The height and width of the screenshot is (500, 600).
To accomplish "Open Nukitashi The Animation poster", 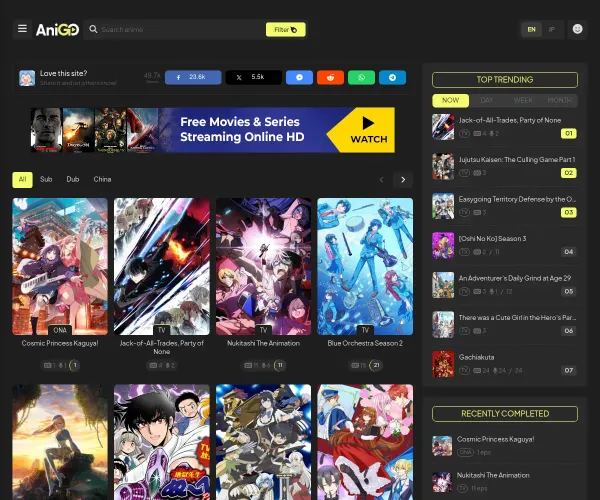I will coord(263,266).
